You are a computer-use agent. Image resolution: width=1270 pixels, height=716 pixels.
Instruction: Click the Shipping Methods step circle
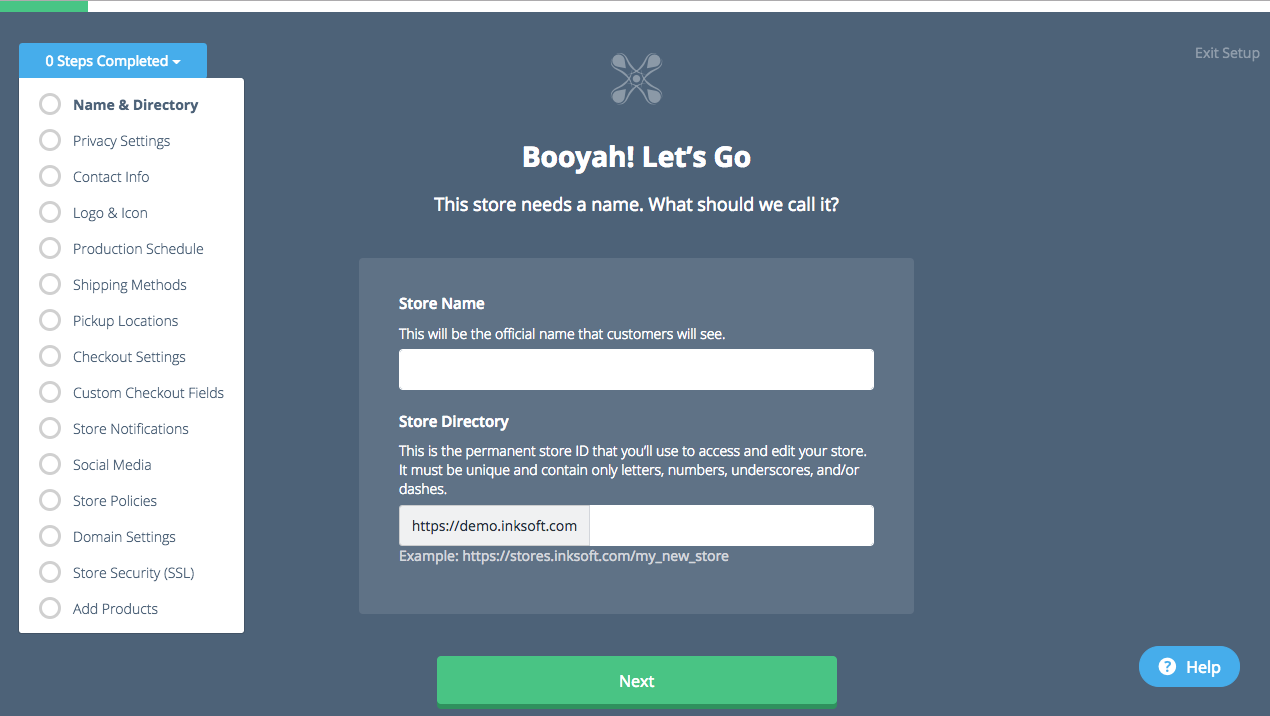click(50, 284)
